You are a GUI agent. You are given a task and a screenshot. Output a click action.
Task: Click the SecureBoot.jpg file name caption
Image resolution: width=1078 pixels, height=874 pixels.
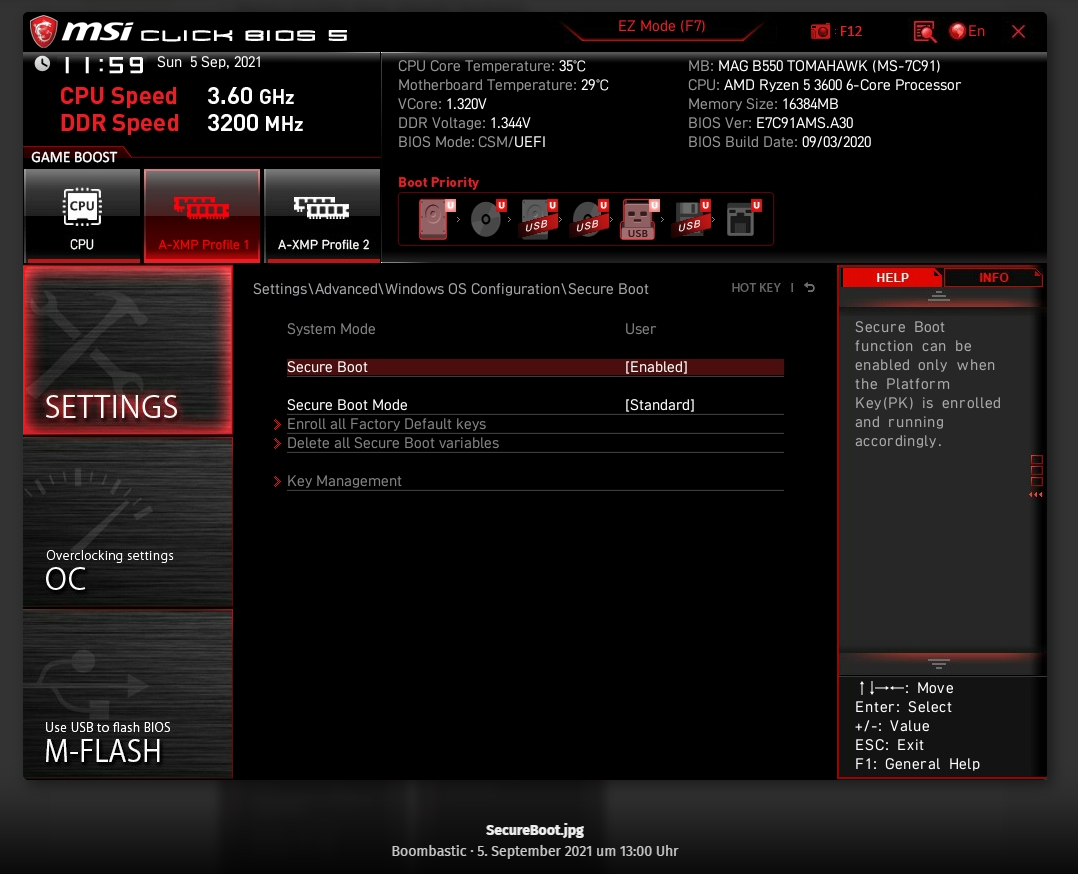click(x=534, y=830)
